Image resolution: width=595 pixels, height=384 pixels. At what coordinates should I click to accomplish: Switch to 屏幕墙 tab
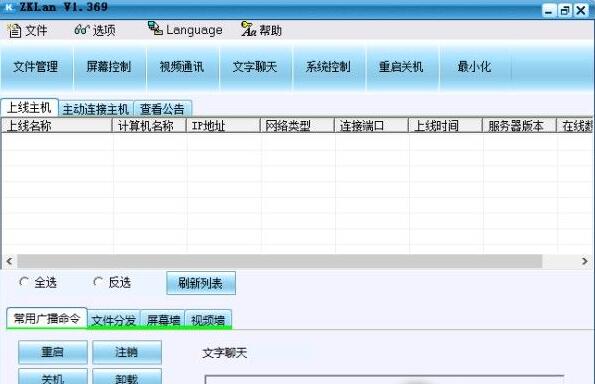(163, 320)
